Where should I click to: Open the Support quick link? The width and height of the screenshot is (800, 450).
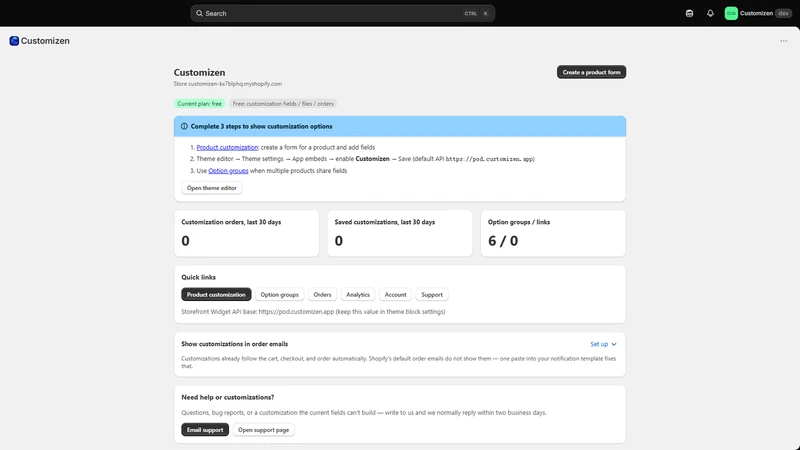click(432, 294)
